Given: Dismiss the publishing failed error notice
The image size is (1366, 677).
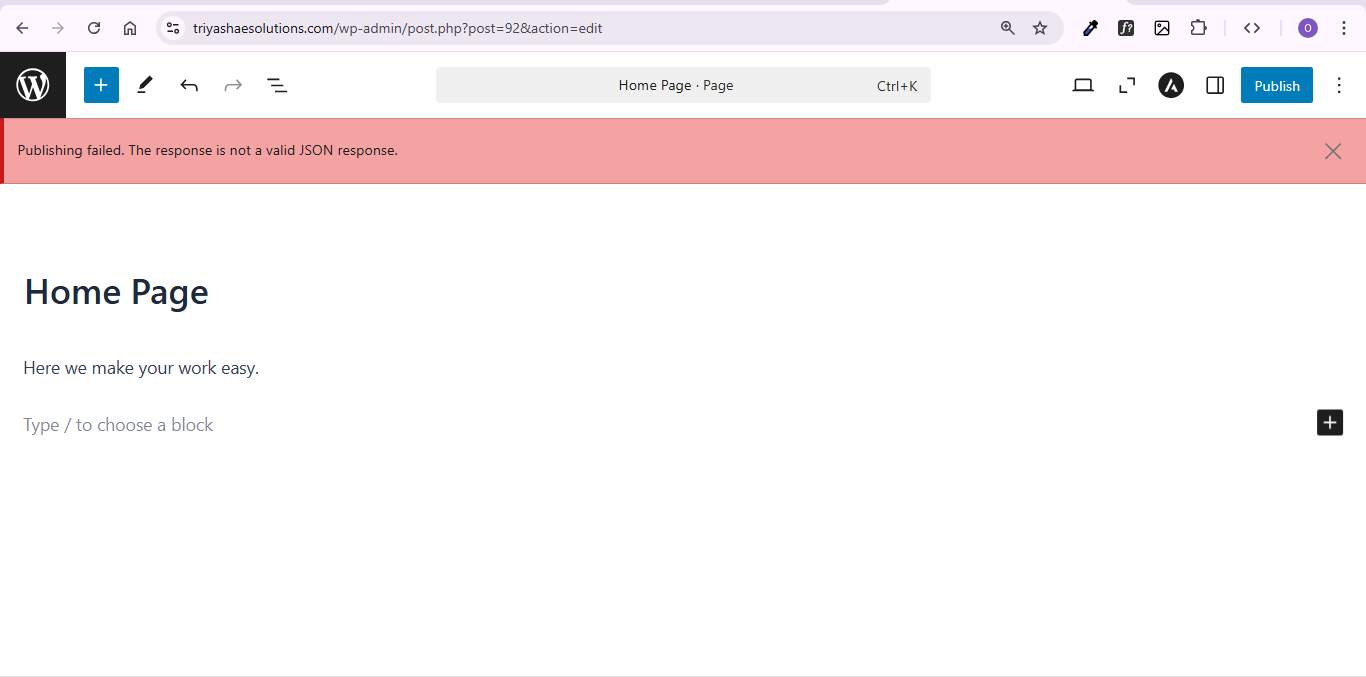Looking at the screenshot, I should (1332, 150).
